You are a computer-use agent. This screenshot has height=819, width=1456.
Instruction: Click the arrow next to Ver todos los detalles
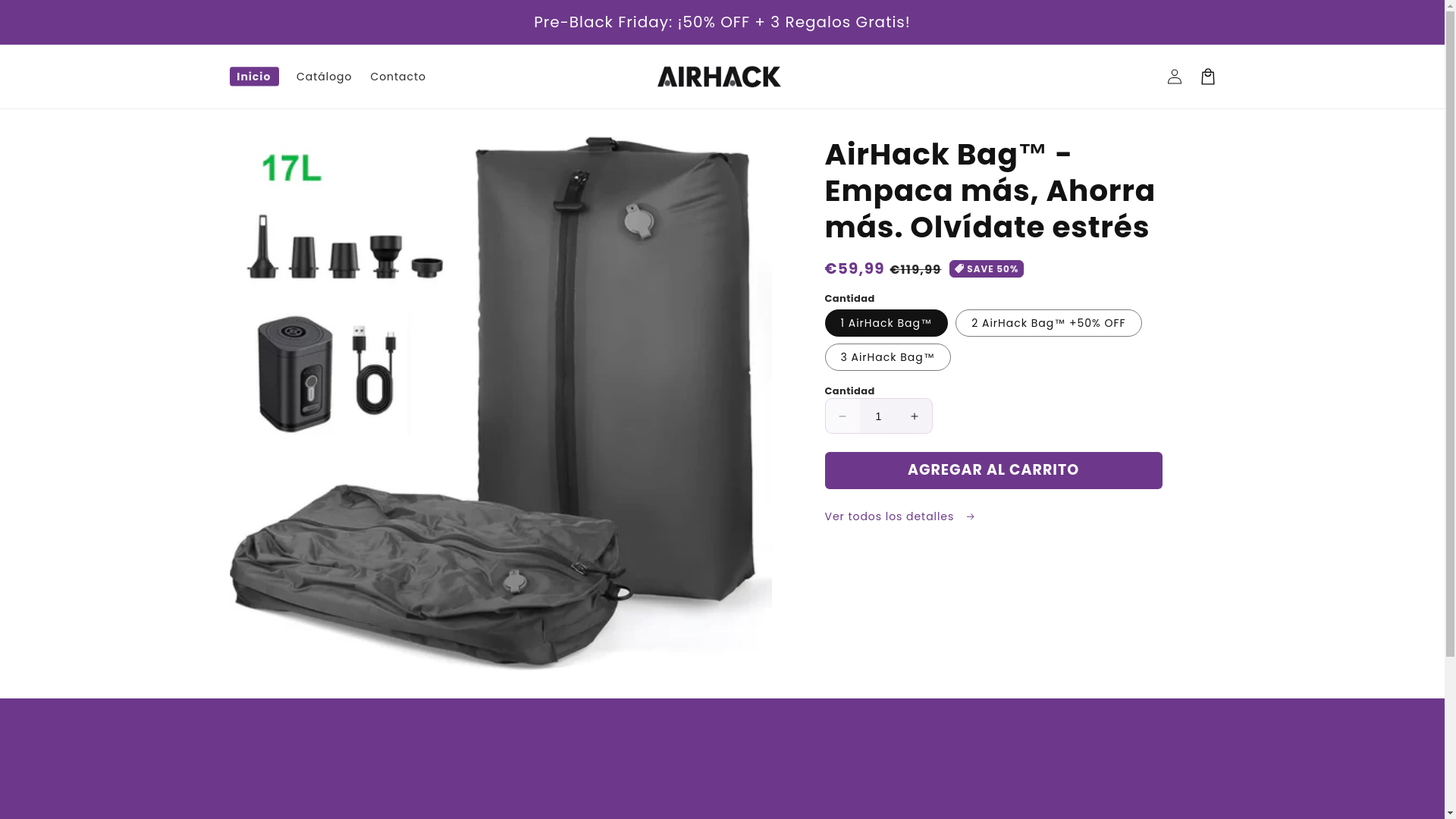[970, 516]
